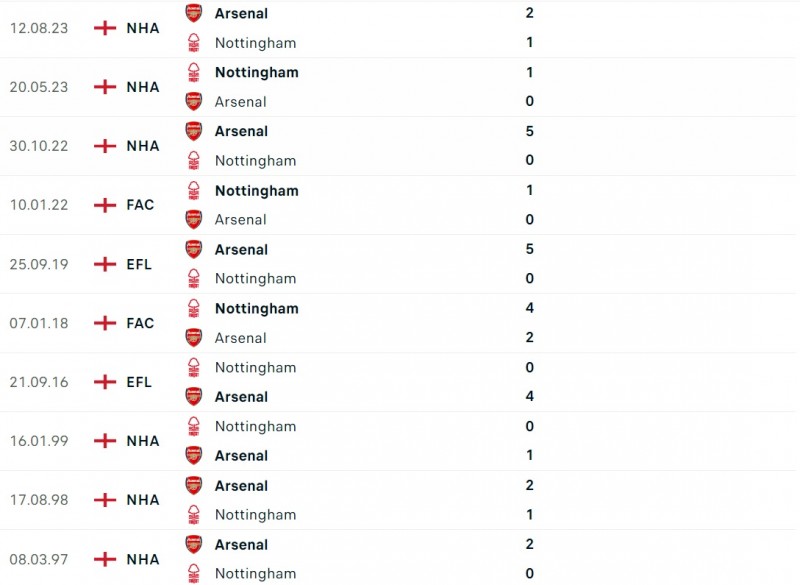Click the Nottingham crest in the 10.01.22 match
Screen dimensions: 800x585
[x=193, y=190]
